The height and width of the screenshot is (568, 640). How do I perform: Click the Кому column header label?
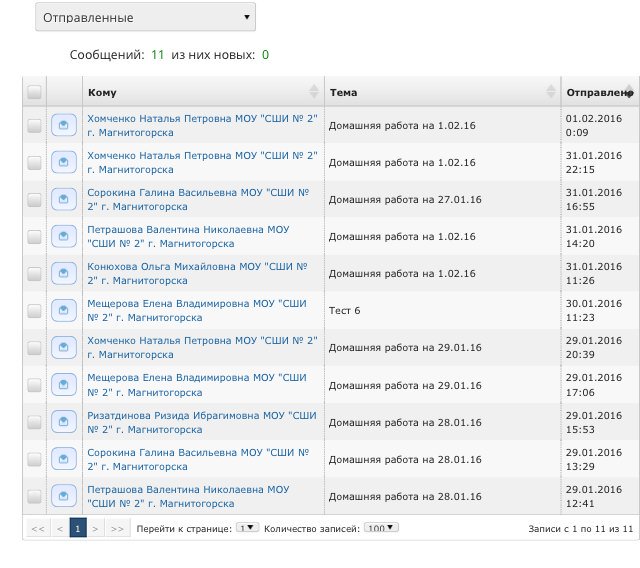[x=102, y=93]
